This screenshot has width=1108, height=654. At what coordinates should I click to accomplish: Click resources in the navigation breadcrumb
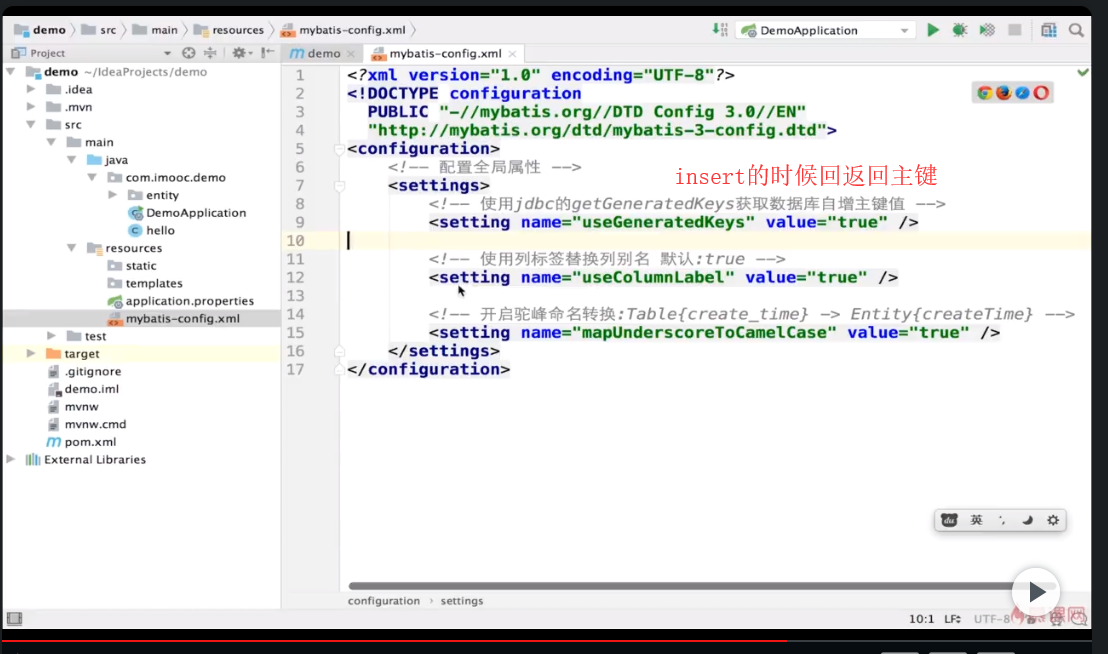tap(229, 30)
